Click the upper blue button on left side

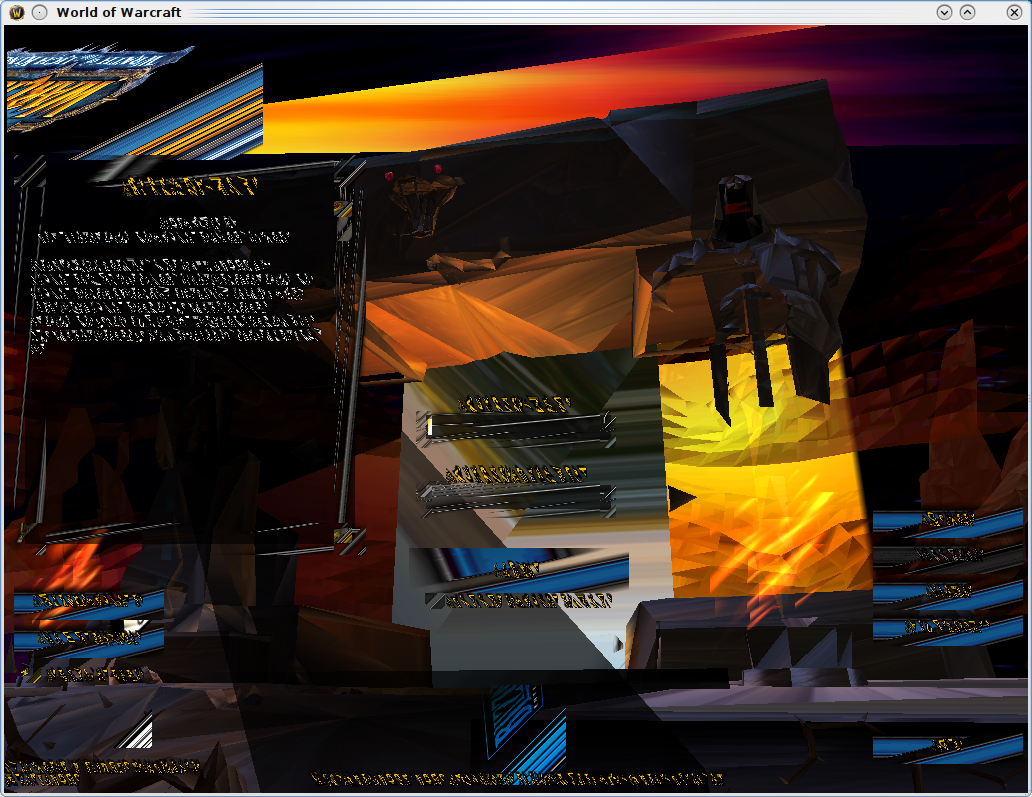coord(88,601)
